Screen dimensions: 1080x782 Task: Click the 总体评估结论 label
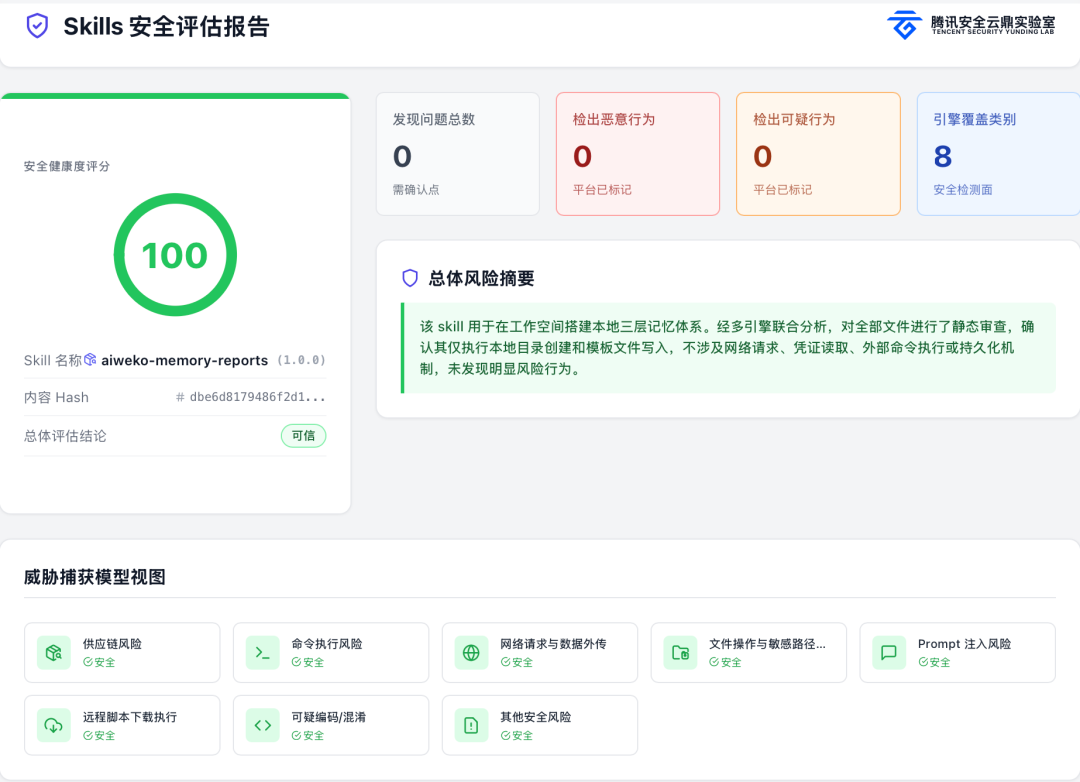65,436
